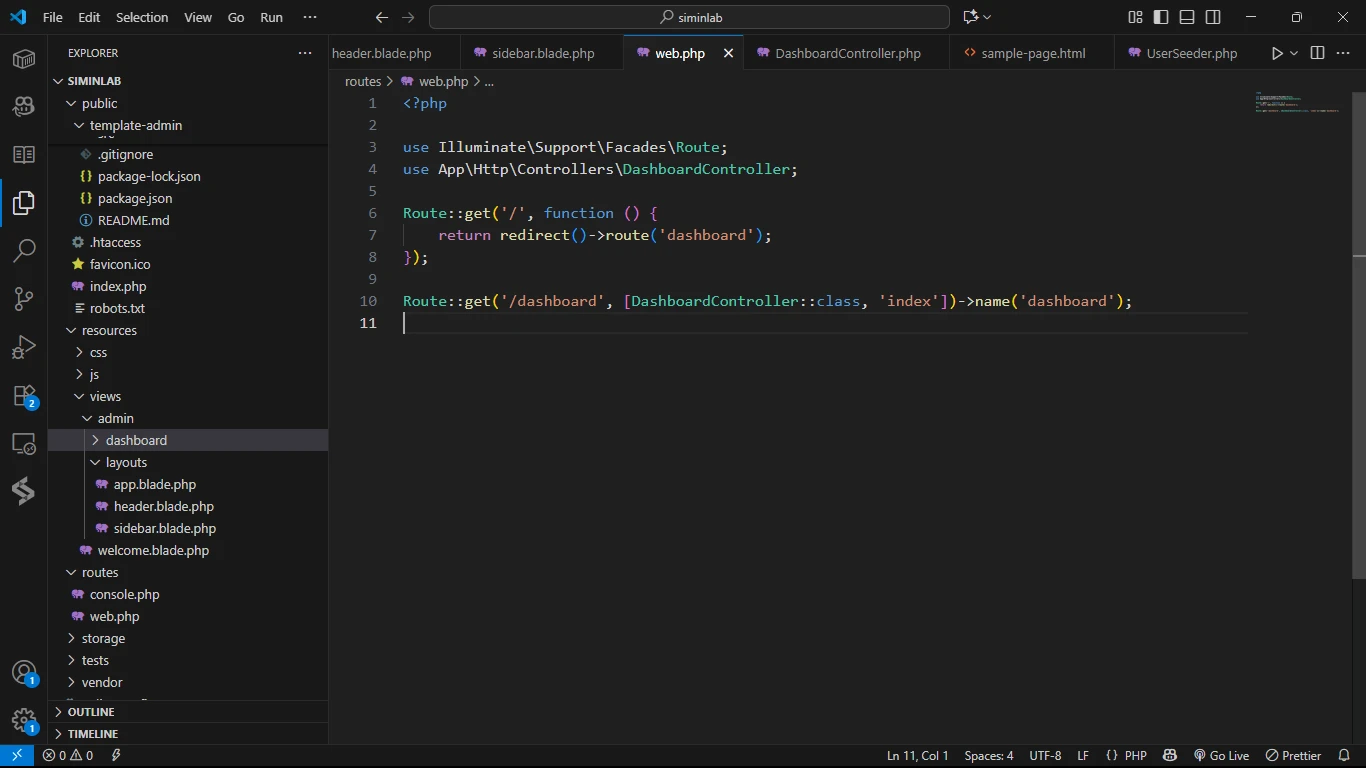The width and height of the screenshot is (1366, 768).
Task: Open the Selection menu
Action: (142, 17)
